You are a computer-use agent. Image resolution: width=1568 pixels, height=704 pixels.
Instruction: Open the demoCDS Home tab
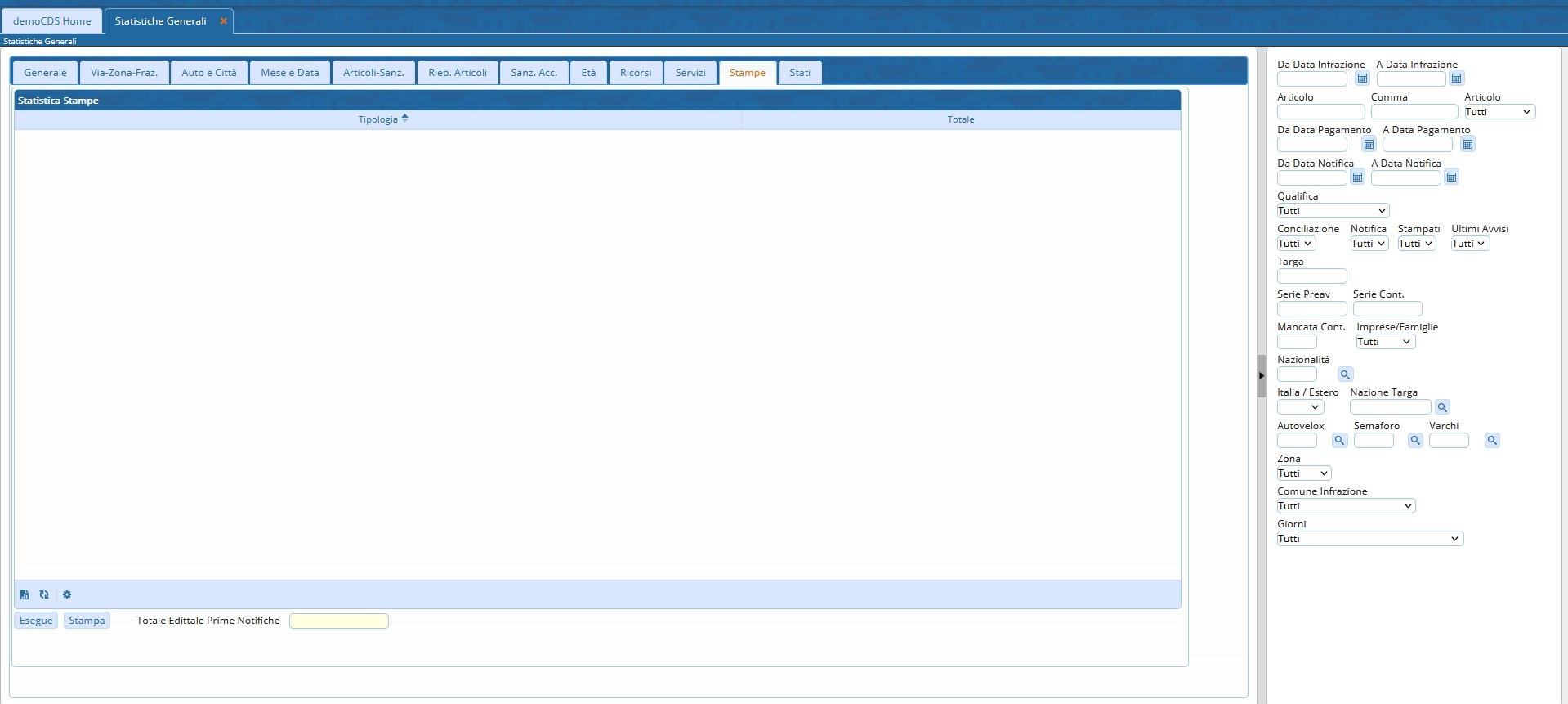tap(52, 21)
